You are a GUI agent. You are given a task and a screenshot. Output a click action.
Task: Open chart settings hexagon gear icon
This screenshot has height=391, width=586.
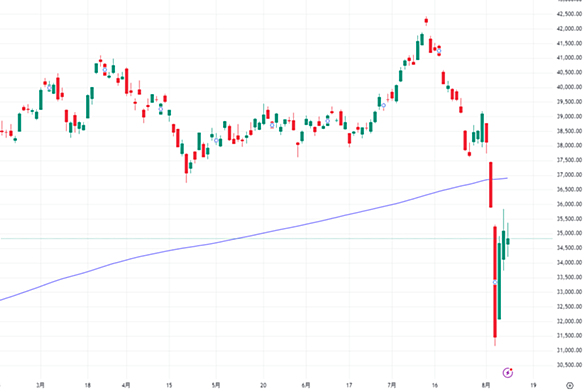(570, 385)
